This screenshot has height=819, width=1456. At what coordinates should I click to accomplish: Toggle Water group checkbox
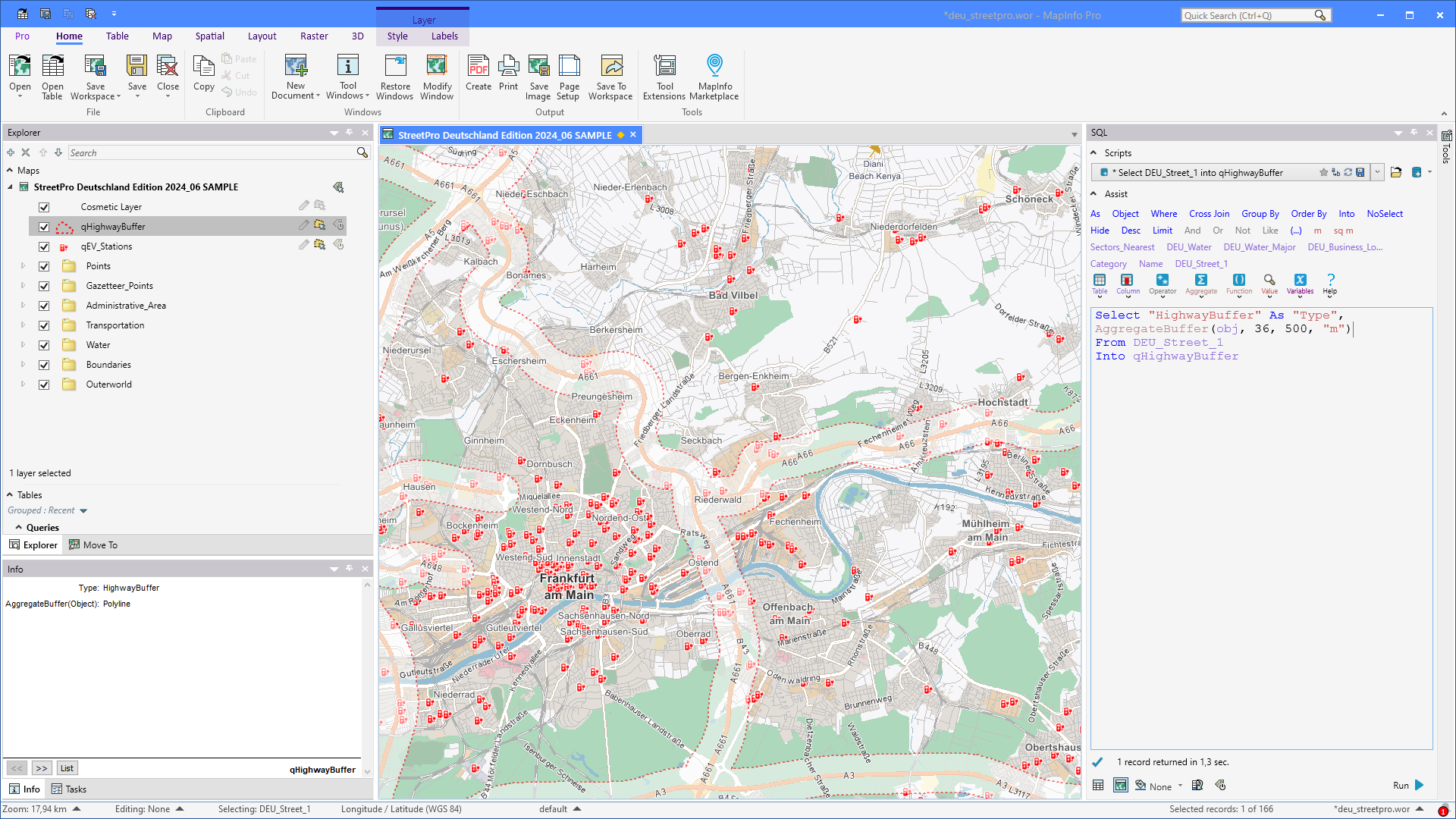[44, 345]
